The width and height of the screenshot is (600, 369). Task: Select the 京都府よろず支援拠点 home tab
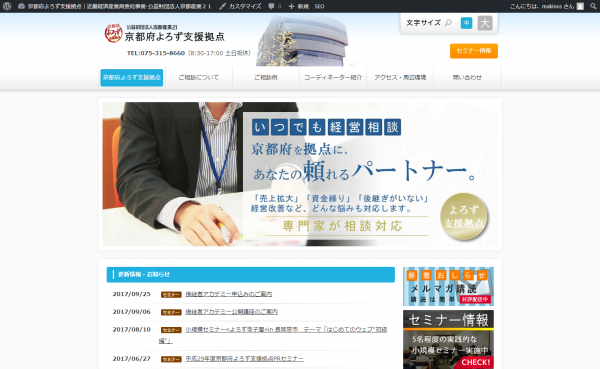pos(132,78)
